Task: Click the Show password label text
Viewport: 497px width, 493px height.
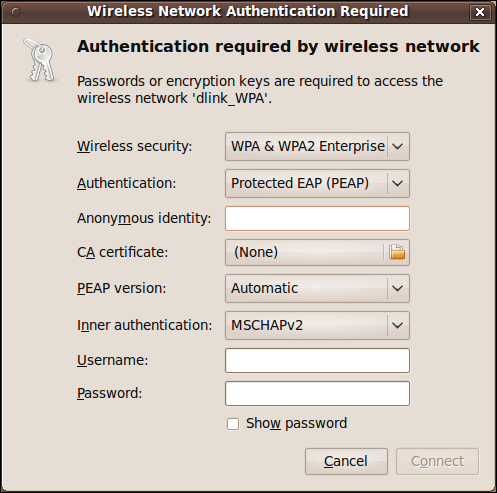Action: [296, 423]
